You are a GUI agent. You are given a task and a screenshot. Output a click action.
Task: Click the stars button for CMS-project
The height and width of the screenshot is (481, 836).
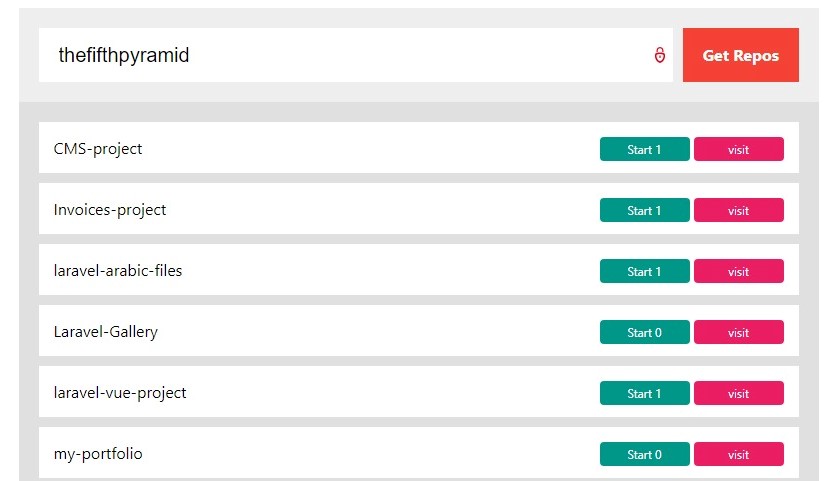(644, 149)
